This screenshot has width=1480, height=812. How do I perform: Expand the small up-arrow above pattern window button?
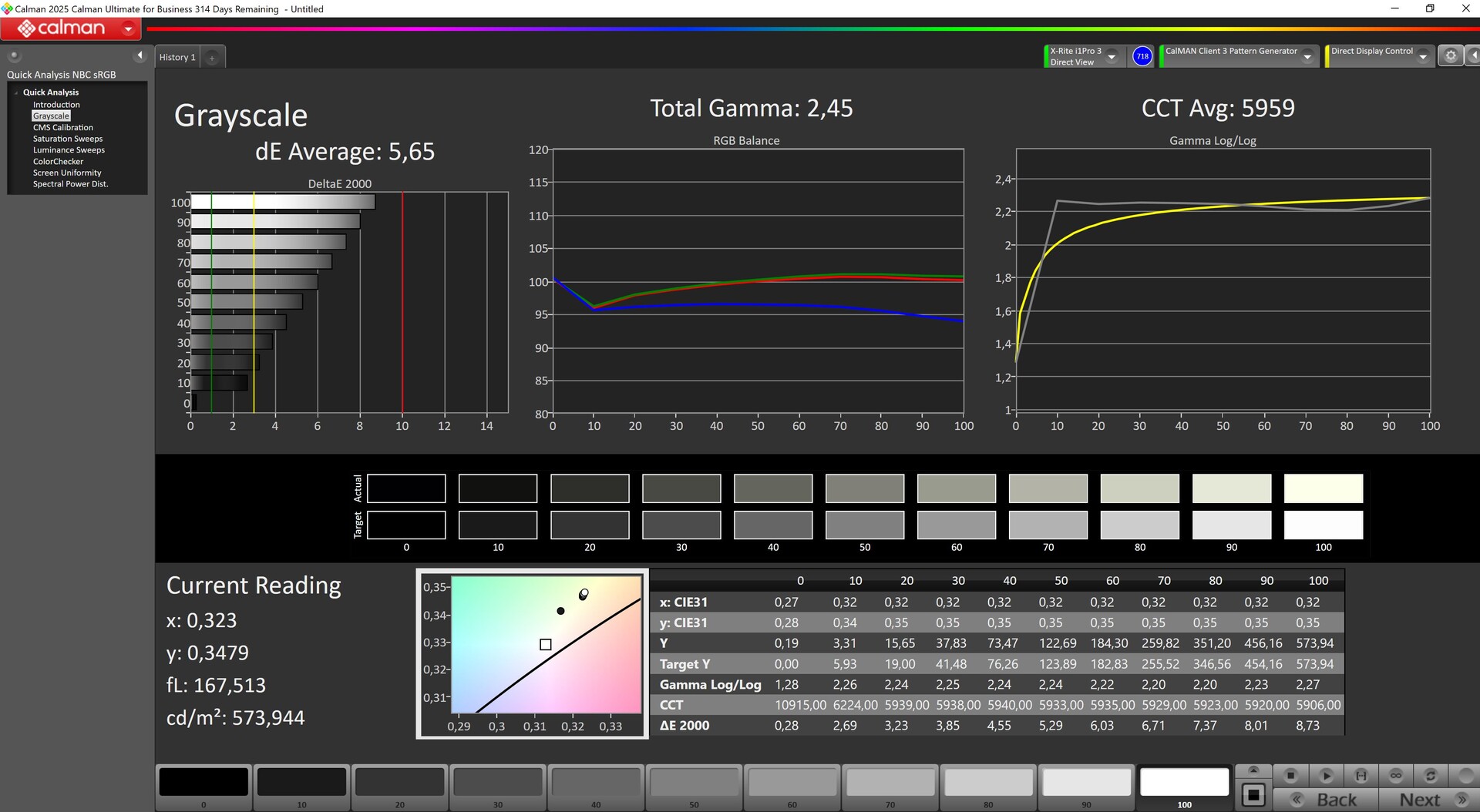point(1253,770)
